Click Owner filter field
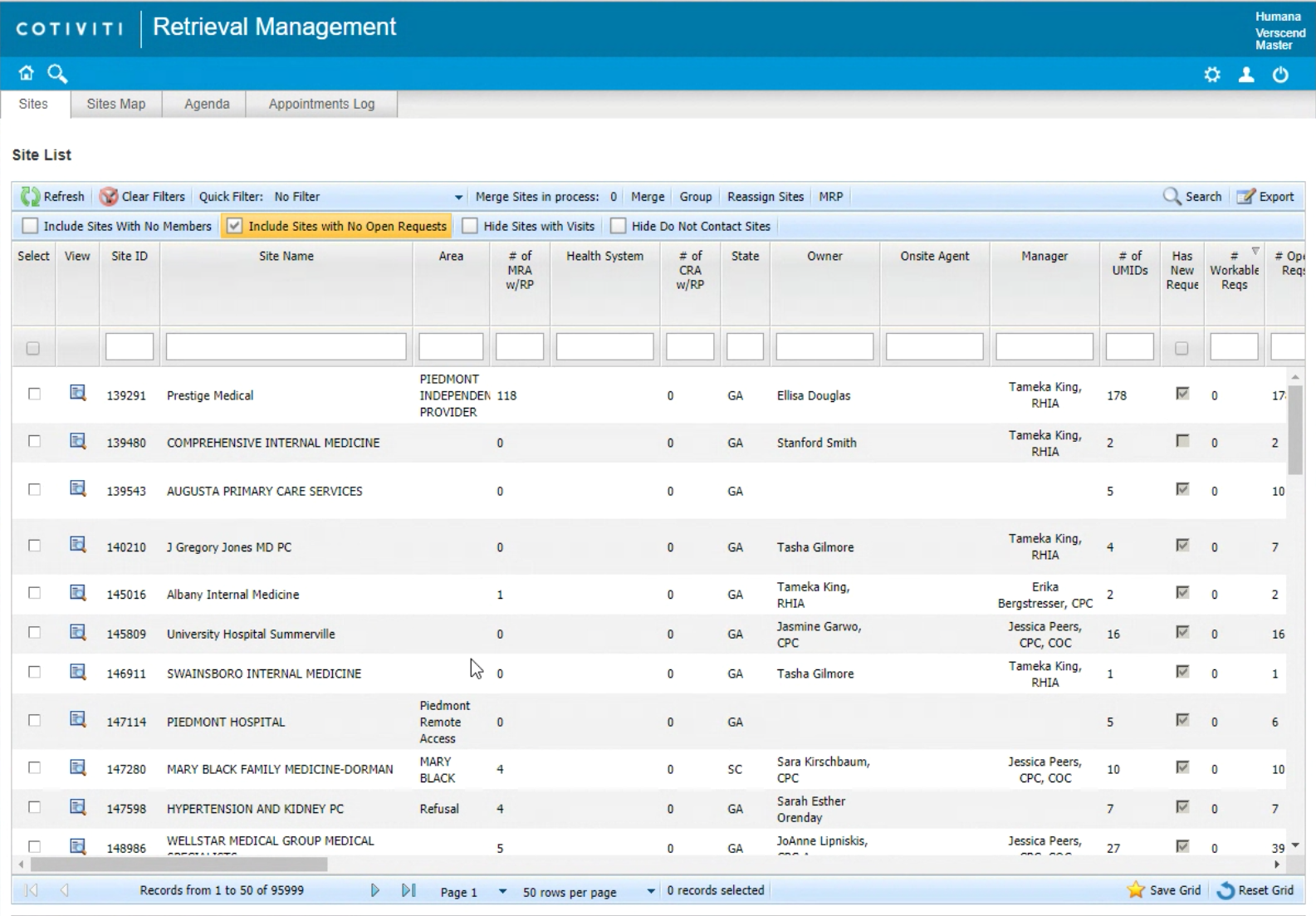Image resolution: width=1316 pixels, height=916 pixels. tap(824, 346)
